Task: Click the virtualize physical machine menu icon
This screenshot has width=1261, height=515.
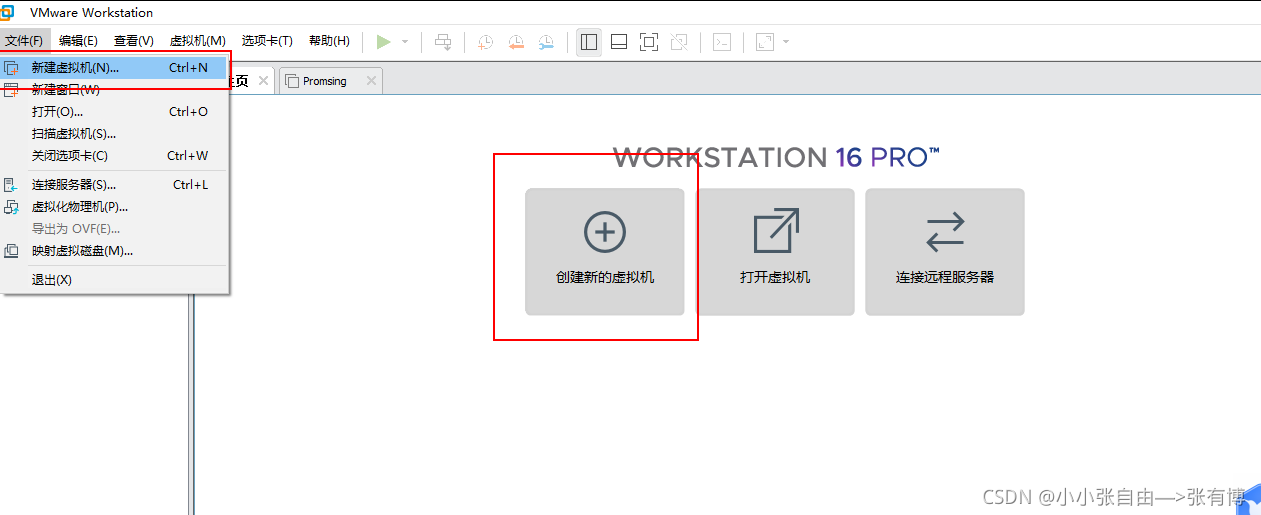Action: point(12,207)
